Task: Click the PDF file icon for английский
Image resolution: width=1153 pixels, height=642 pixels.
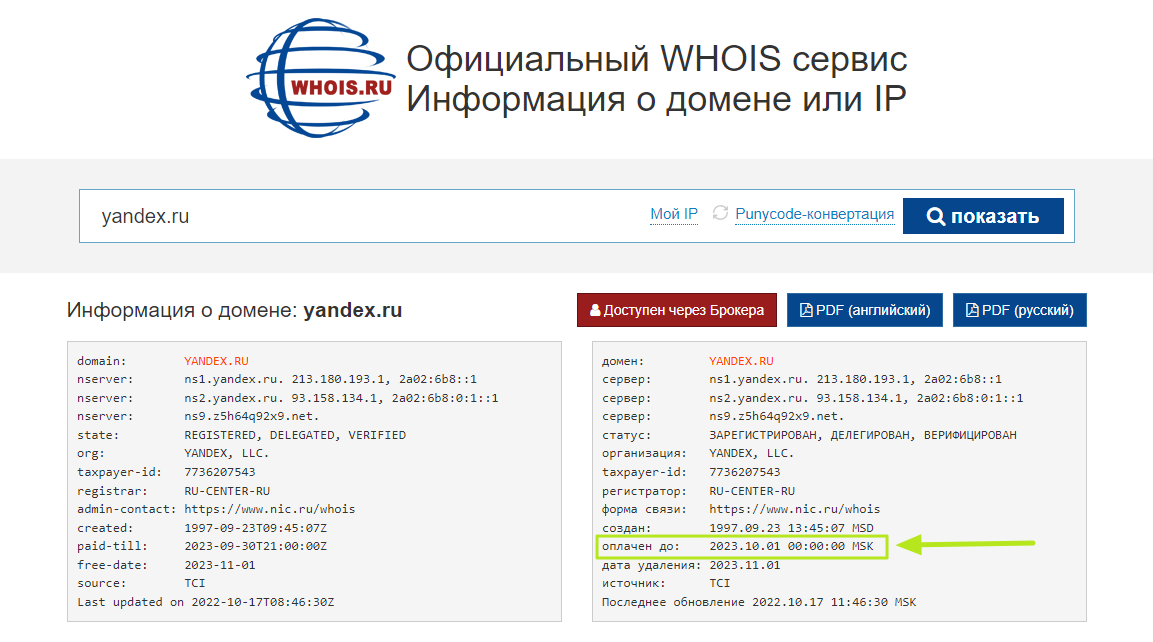Action: coord(806,310)
